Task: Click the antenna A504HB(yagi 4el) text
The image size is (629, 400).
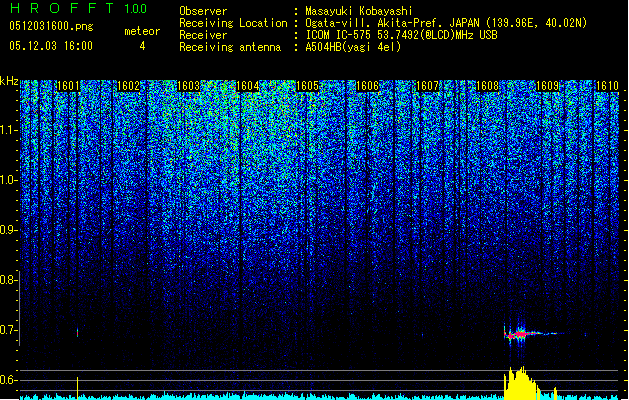Action: pyautogui.click(x=353, y=47)
